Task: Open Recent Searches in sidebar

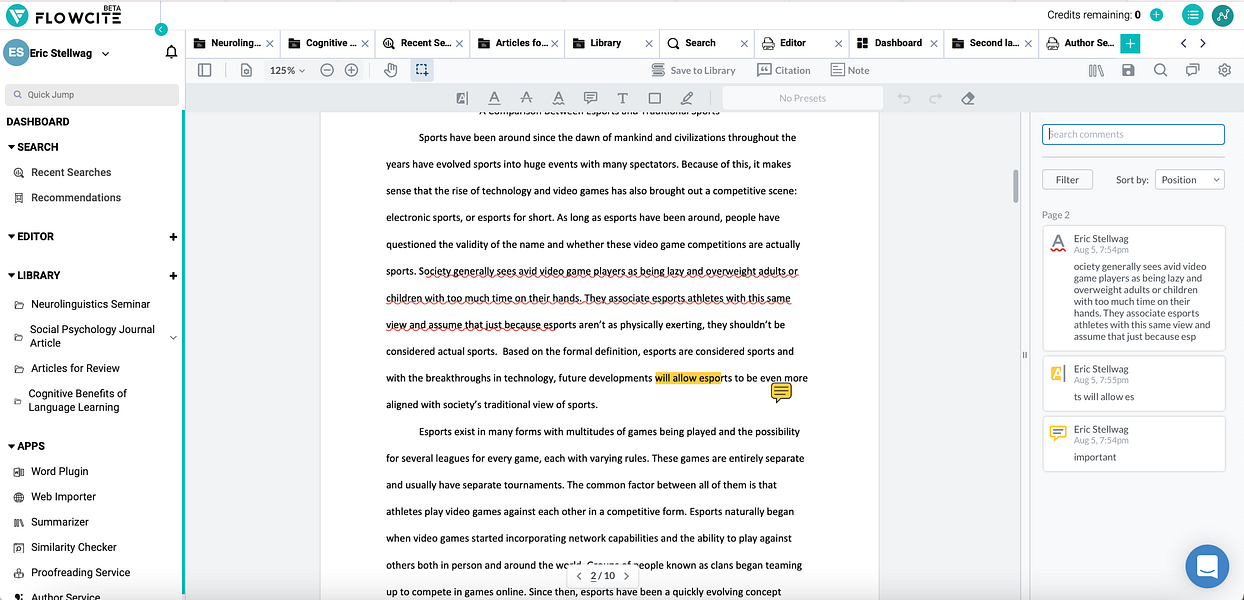Action: [x=71, y=172]
